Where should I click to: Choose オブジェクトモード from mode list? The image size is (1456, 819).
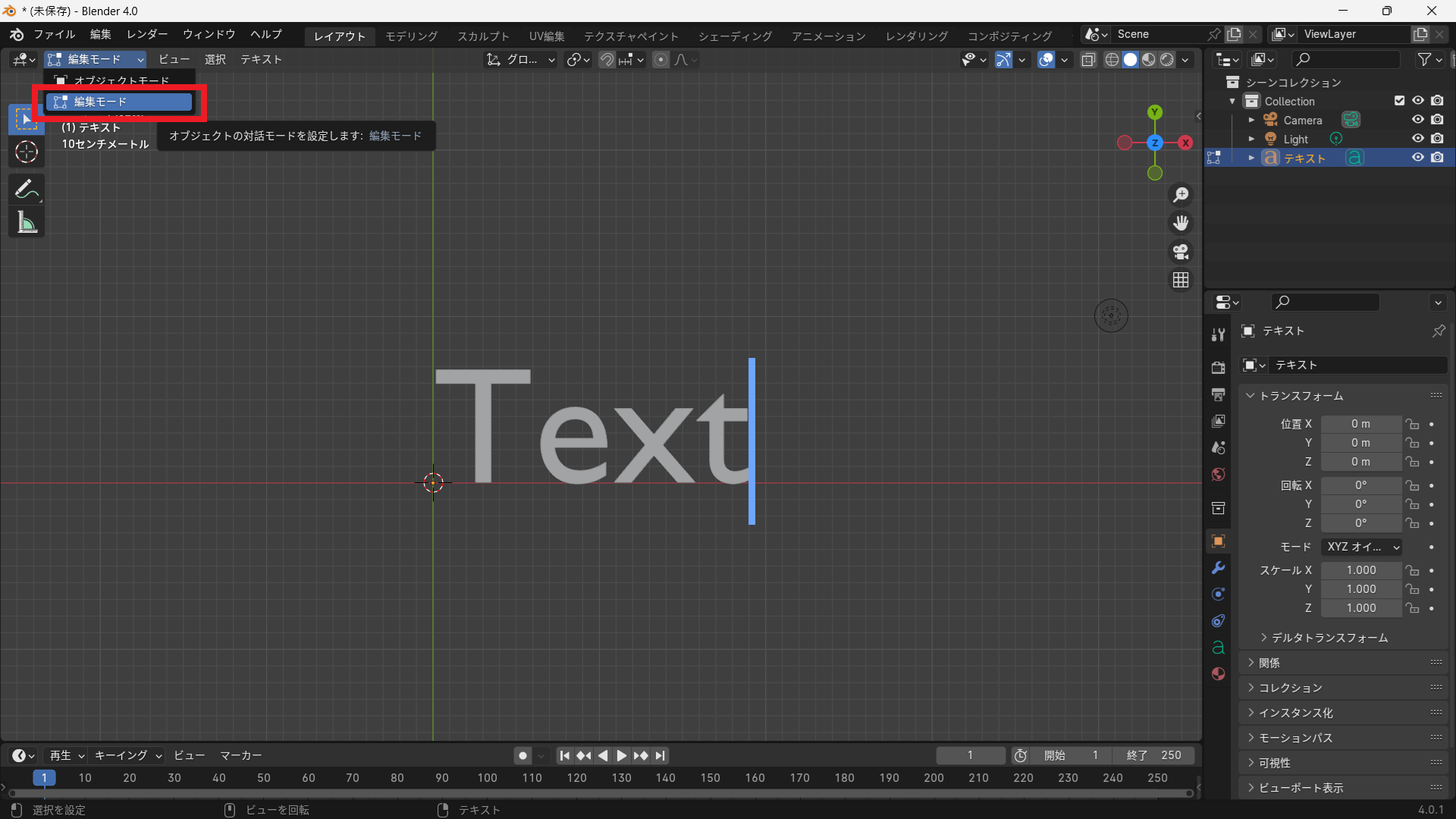tap(121, 80)
